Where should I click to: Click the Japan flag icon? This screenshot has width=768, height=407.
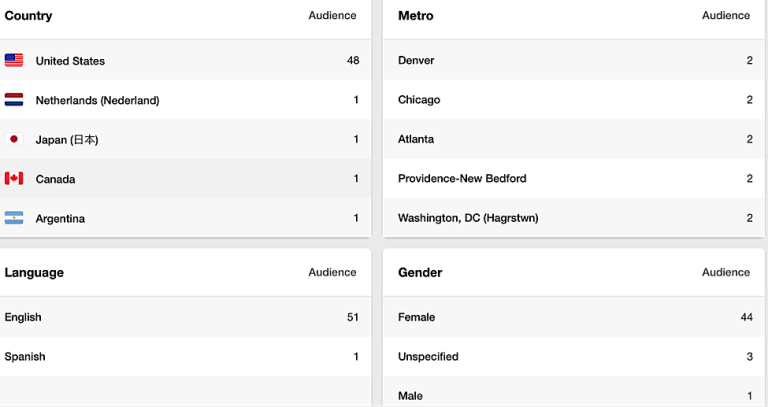(x=14, y=139)
